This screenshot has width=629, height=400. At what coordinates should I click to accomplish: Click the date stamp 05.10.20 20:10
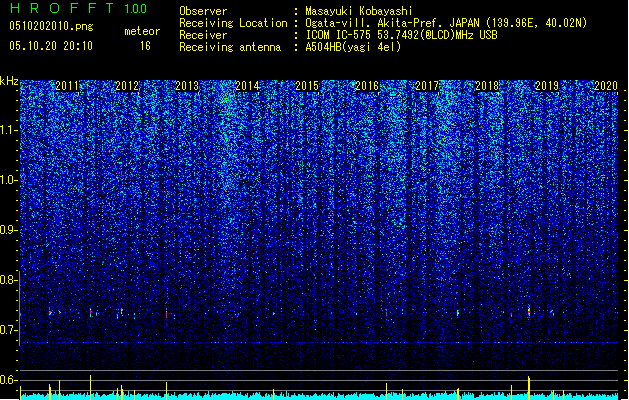[51, 46]
